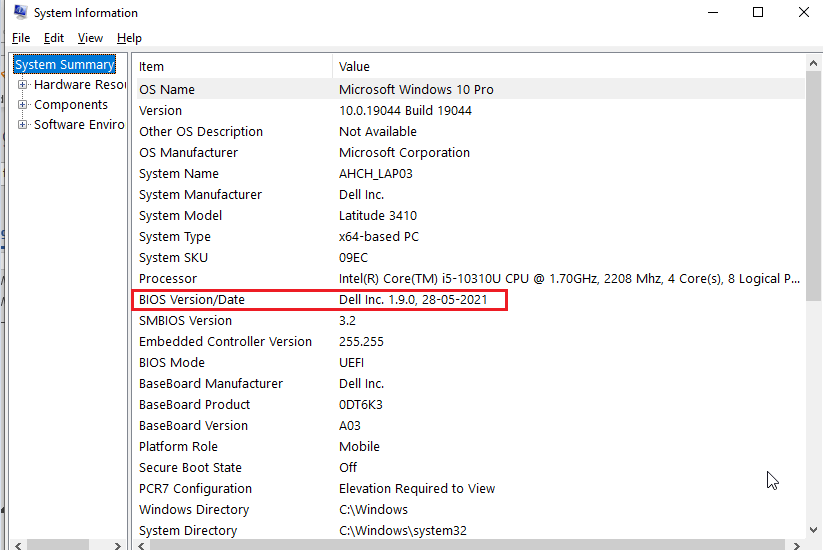Image resolution: width=823 pixels, height=550 pixels.
Task: Select the Hardware Resources tree item
Action: click(x=79, y=84)
